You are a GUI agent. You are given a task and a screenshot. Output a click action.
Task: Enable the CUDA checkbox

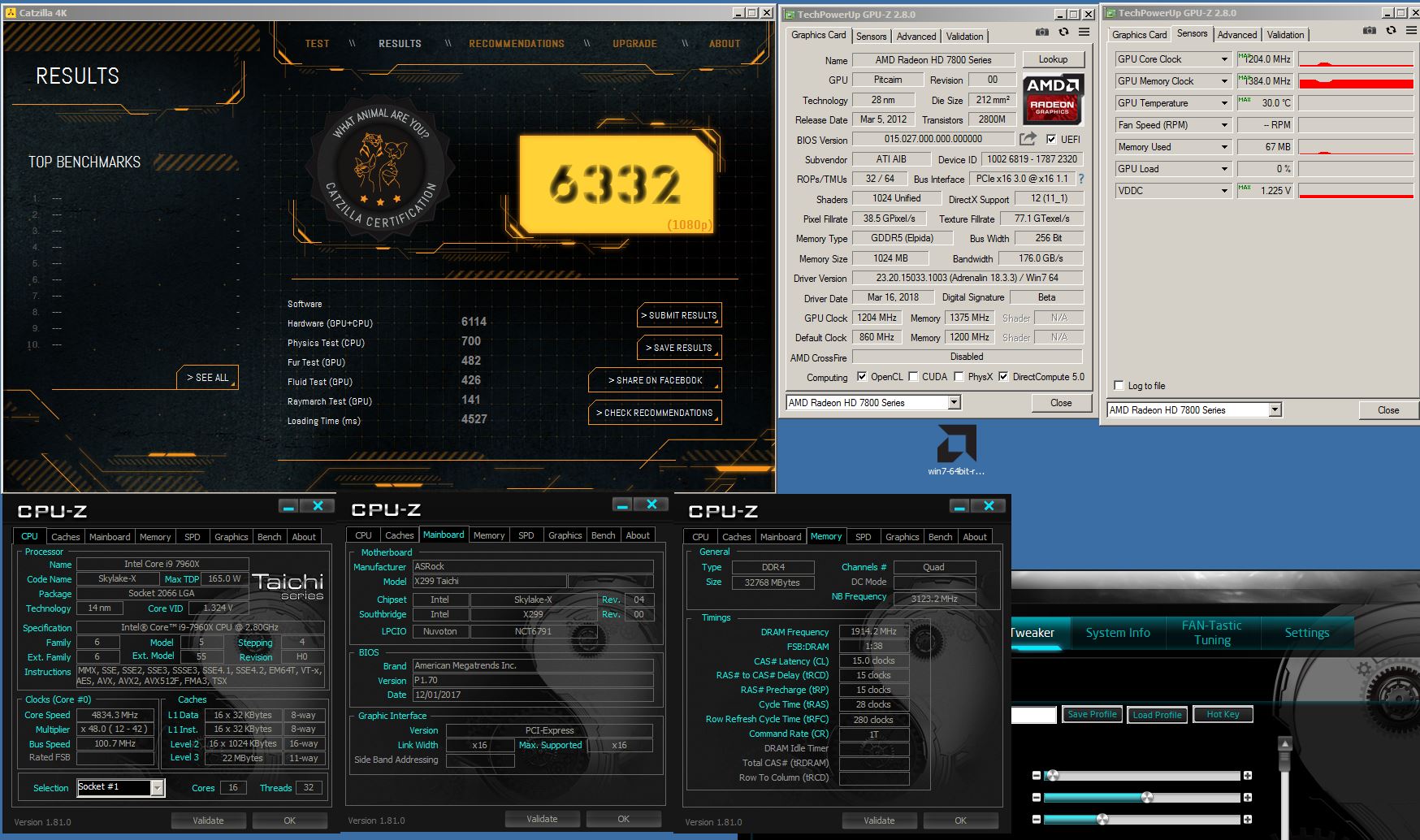pyautogui.click(x=913, y=376)
